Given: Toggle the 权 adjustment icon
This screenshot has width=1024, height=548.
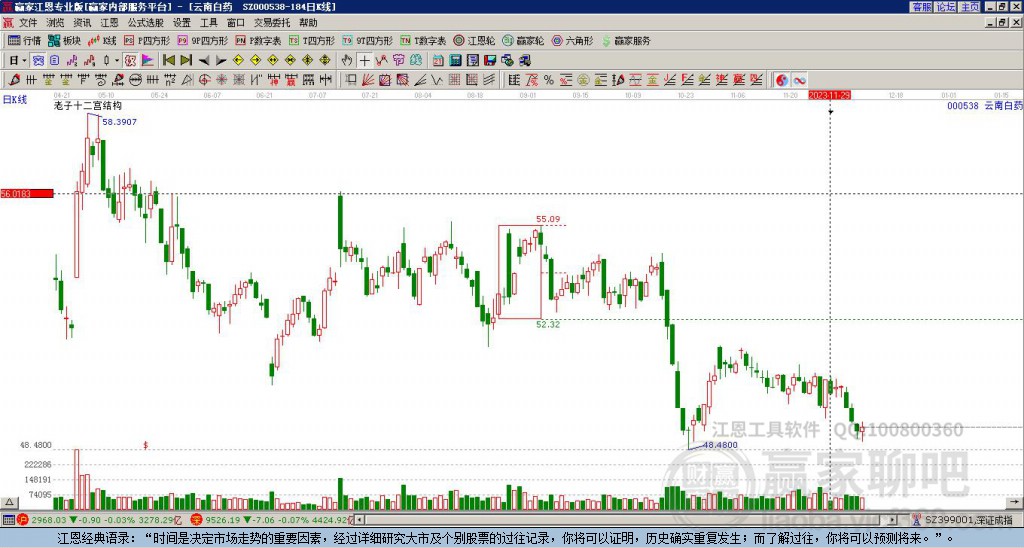Looking at the screenshot, I should point(130,60).
